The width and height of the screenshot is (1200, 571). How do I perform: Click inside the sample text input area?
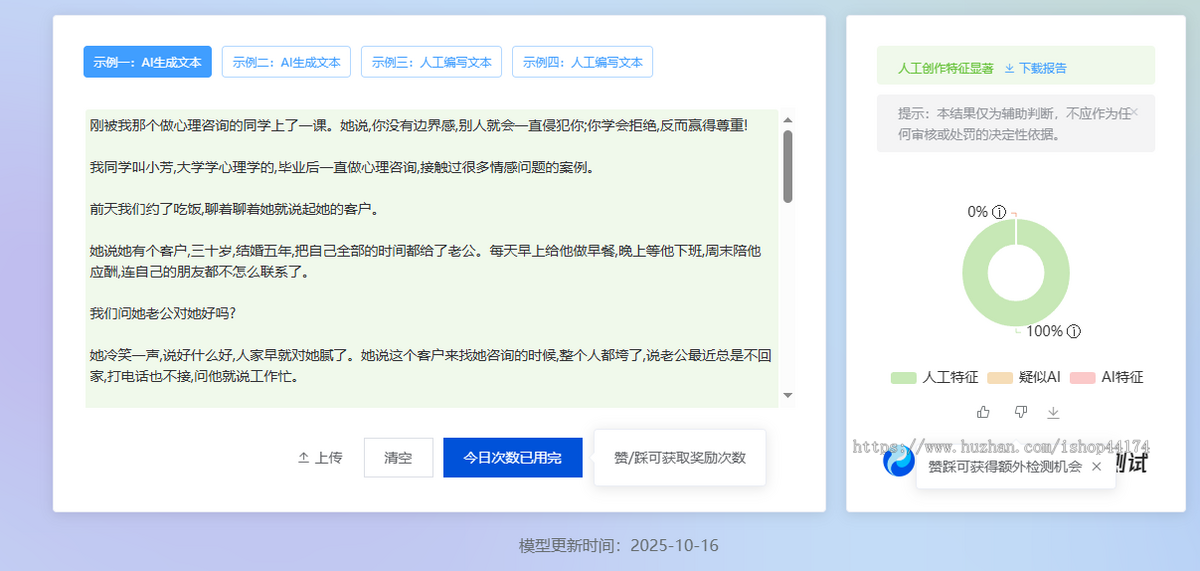click(x=432, y=258)
